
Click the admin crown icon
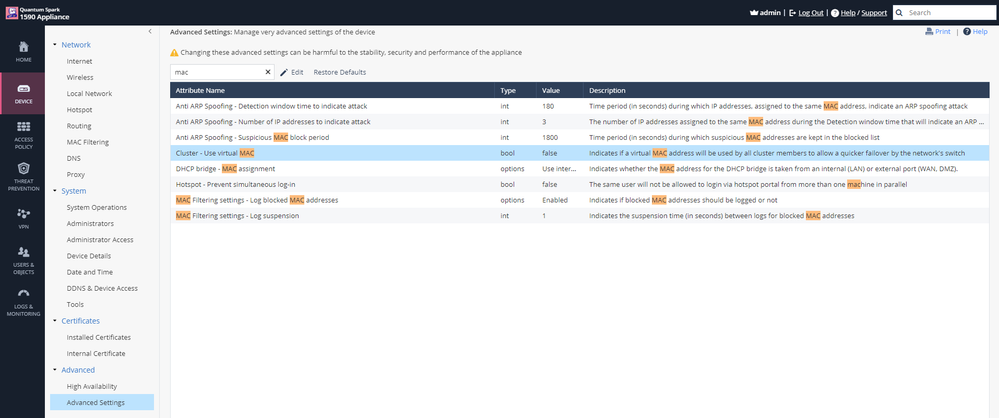pos(755,13)
